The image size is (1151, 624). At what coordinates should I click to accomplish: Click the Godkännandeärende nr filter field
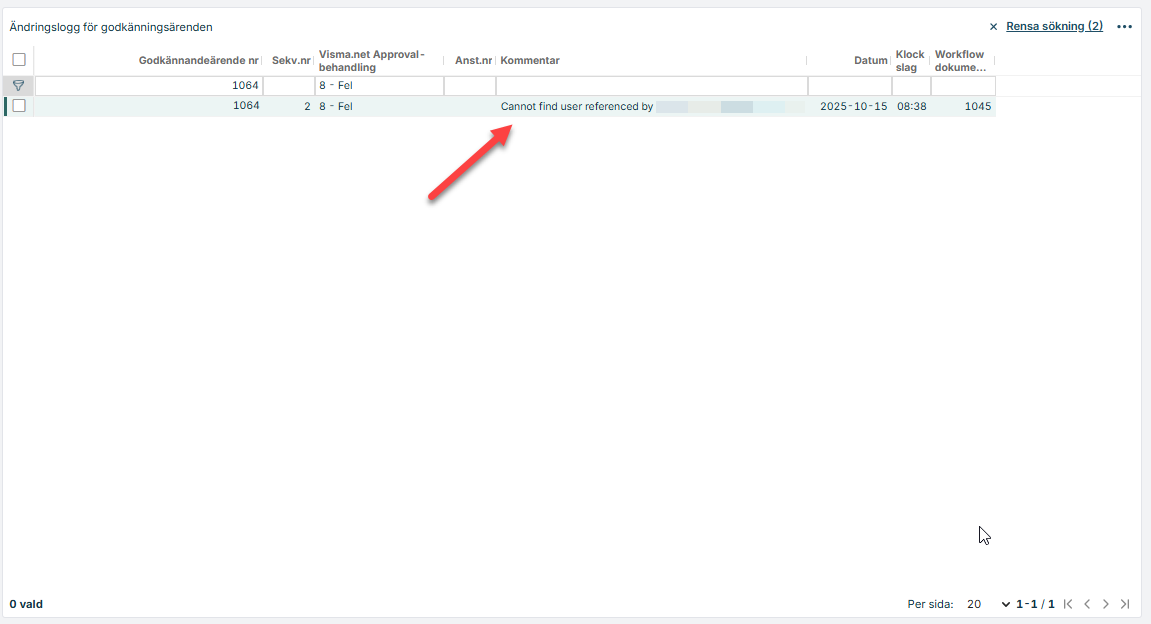click(149, 86)
